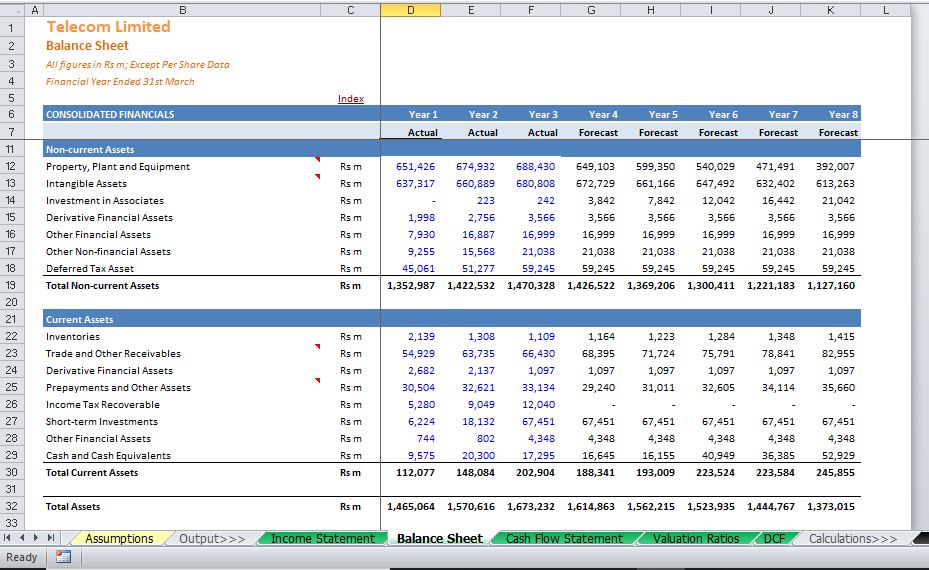
Task: Click the CONSOLIDATED FINANCIALS header cell
Action: [x=110, y=114]
